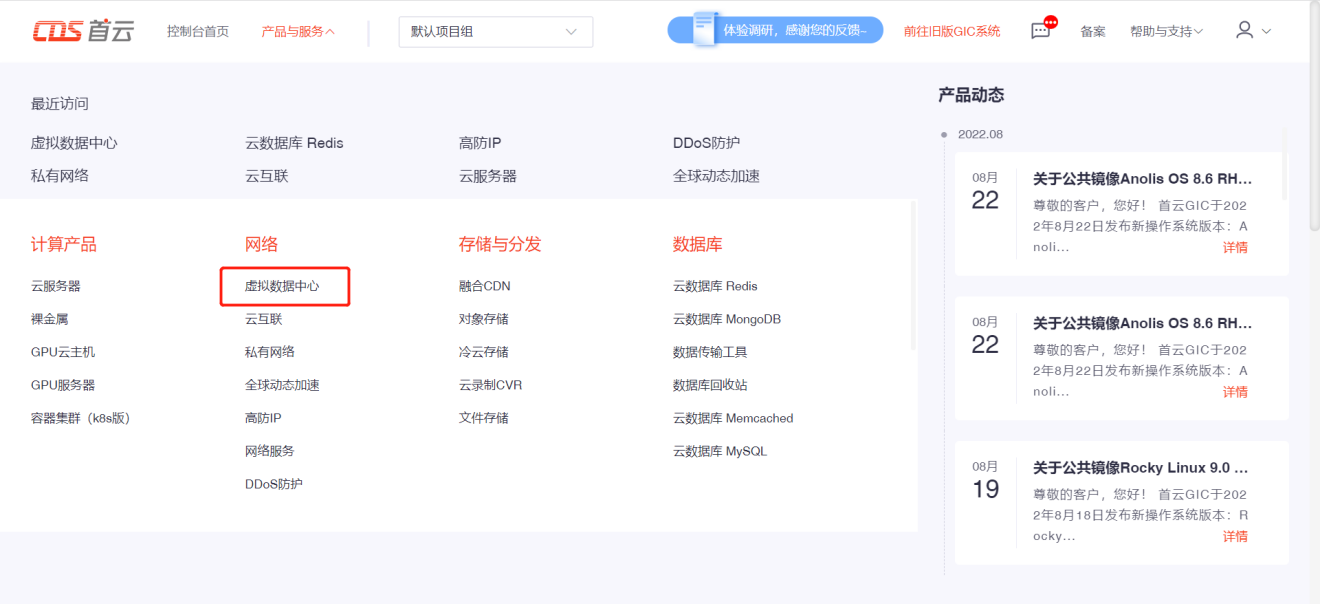Collapse the 产品与服务 menu
The width and height of the screenshot is (1320, 604).
[298, 32]
